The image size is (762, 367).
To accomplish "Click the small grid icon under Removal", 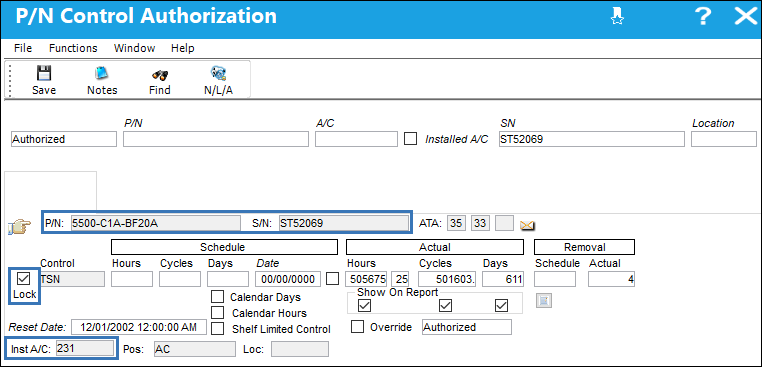I will tap(544, 301).
